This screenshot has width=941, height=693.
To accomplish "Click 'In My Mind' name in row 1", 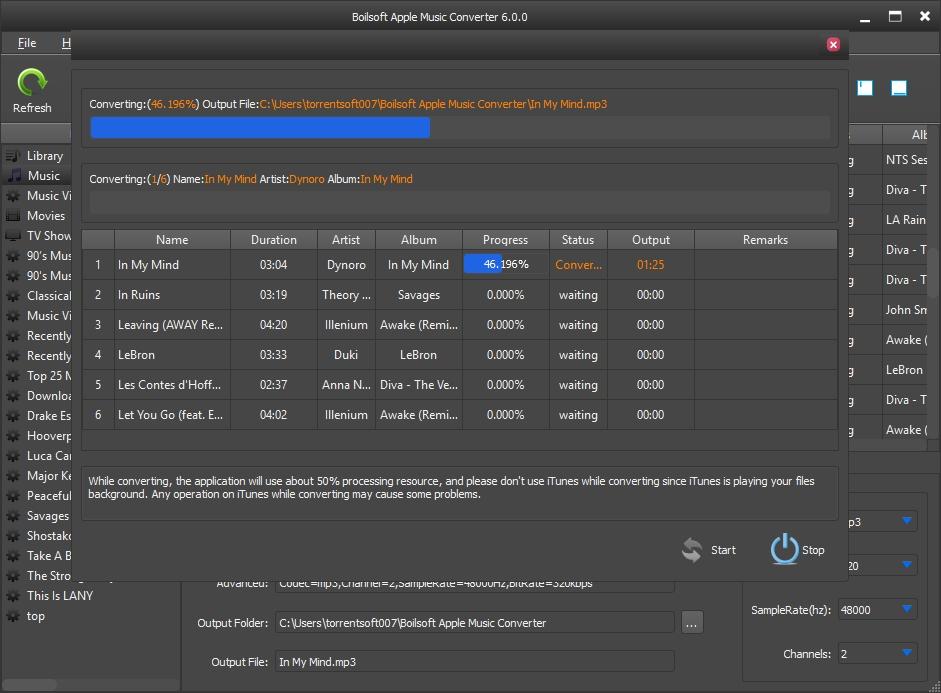I will click(148, 265).
